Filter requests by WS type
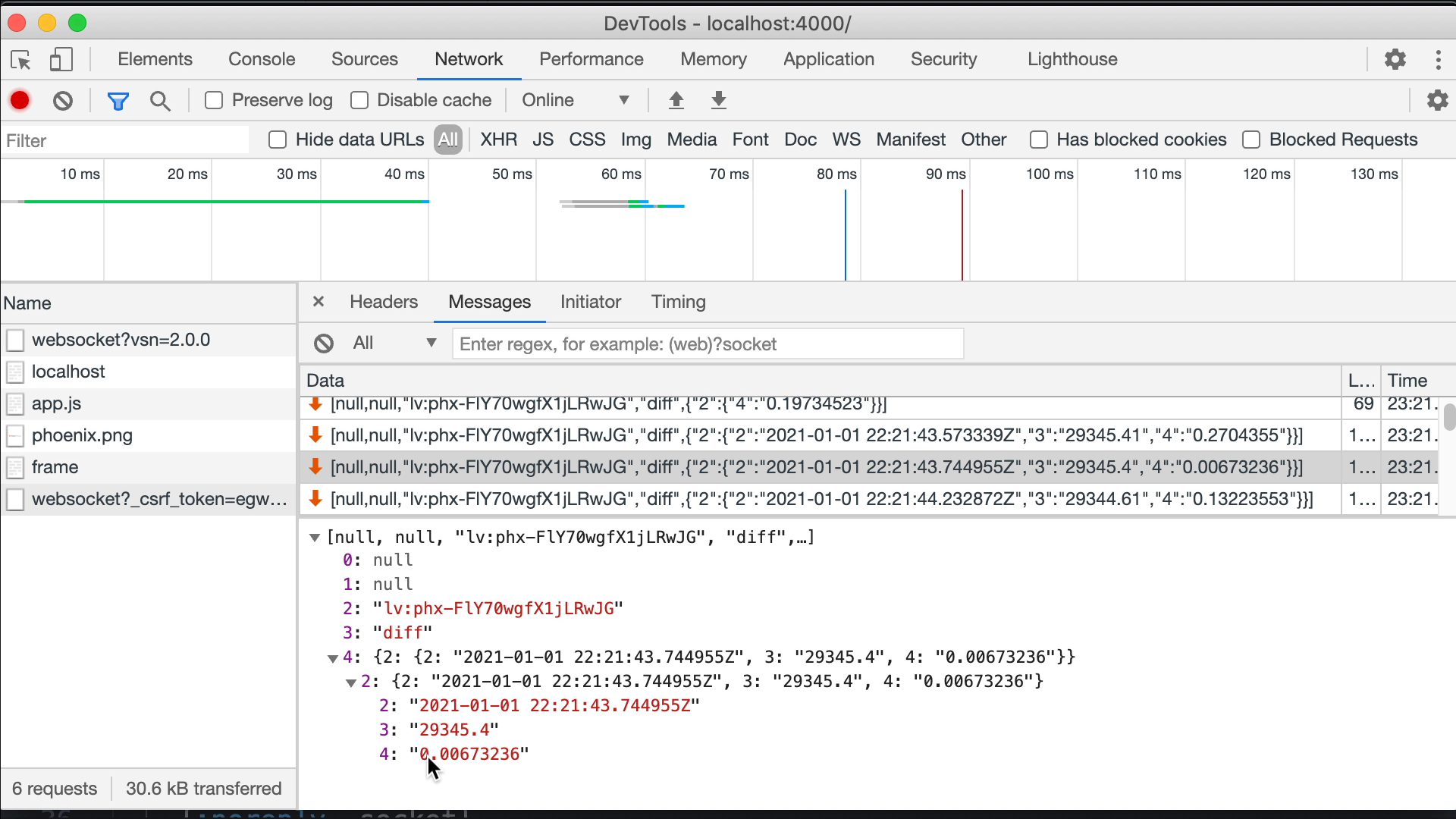 (846, 140)
